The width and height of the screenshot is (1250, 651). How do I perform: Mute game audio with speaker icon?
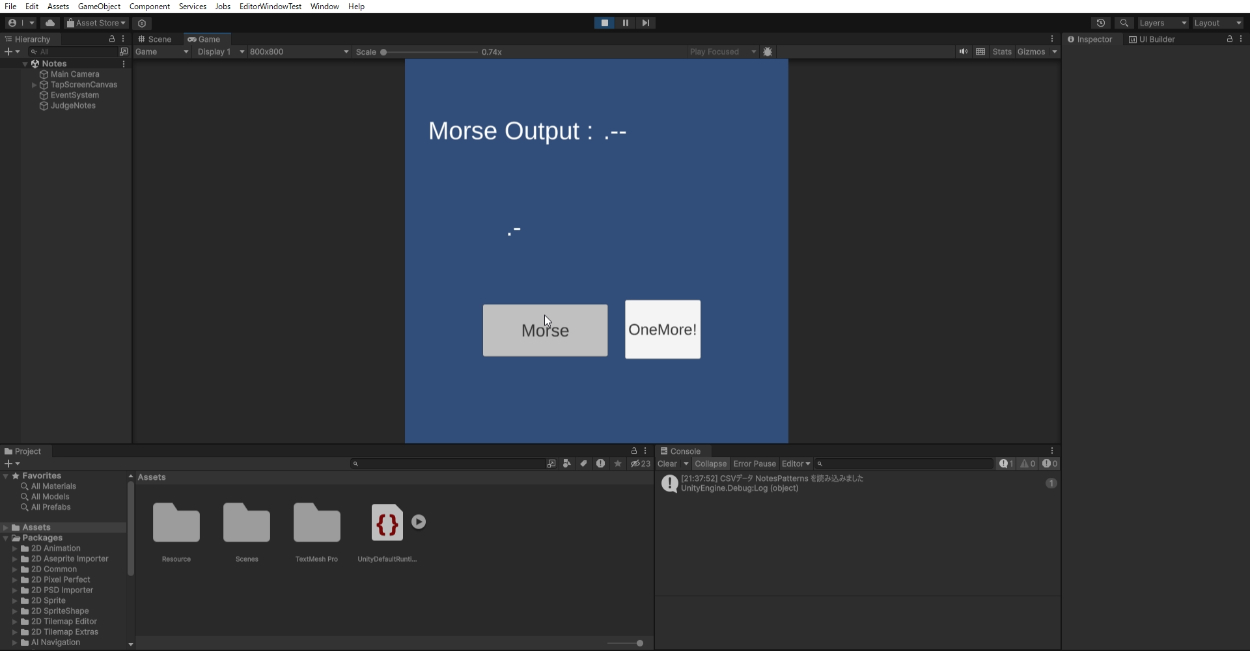[963, 52]
